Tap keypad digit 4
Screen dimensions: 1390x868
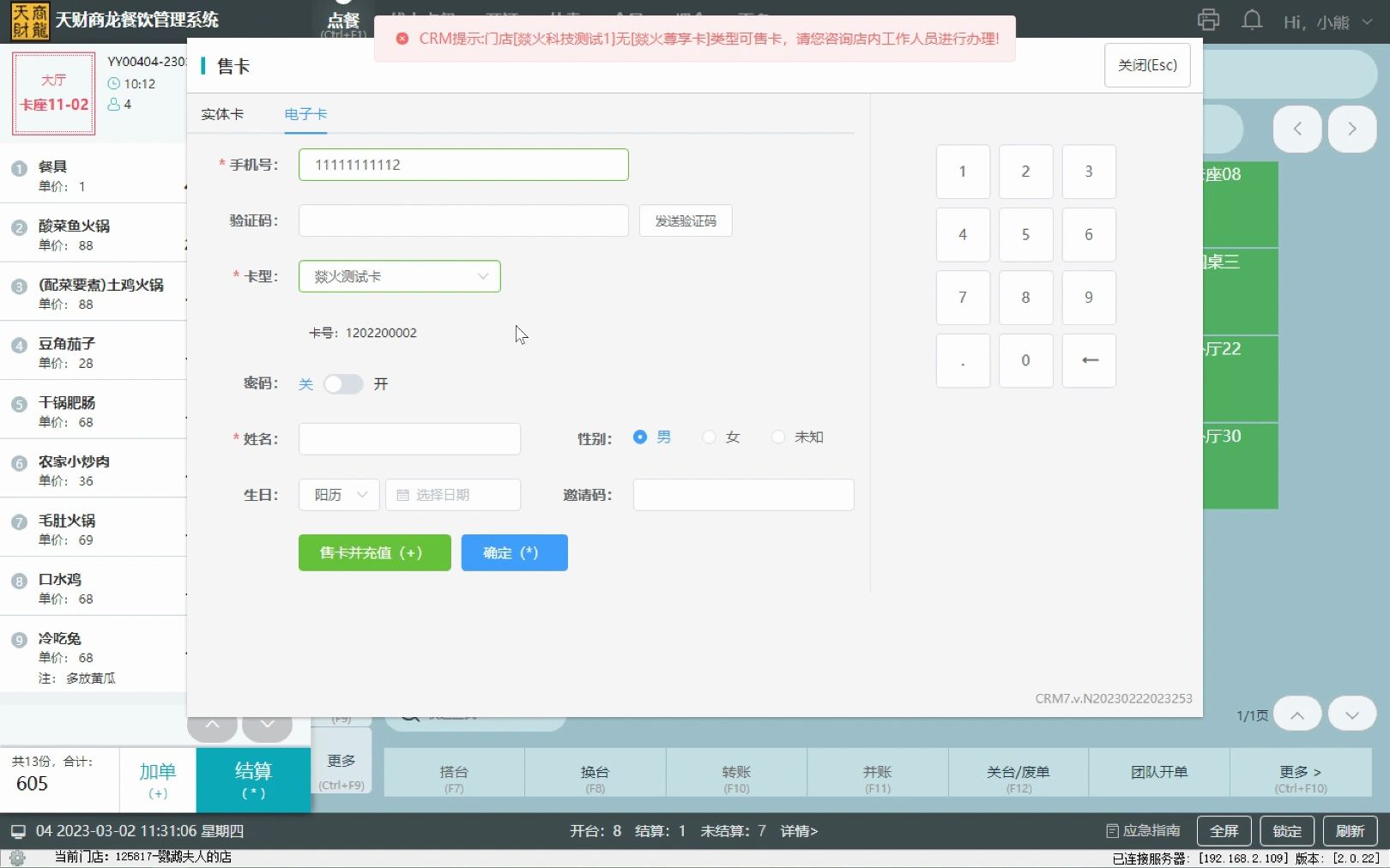click(x=963, y=234)
